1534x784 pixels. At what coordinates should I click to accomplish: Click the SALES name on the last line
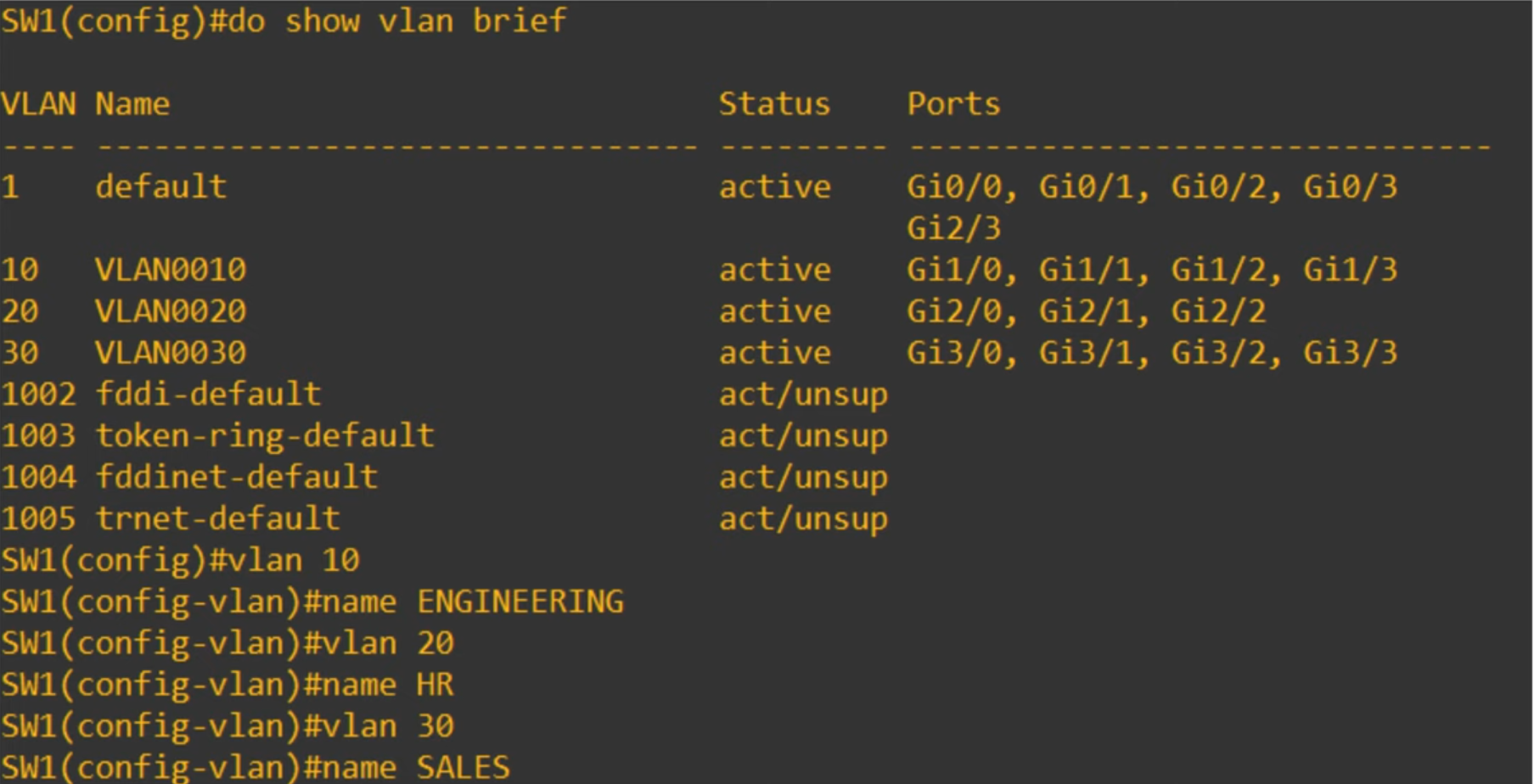click(x=463, y=768)
